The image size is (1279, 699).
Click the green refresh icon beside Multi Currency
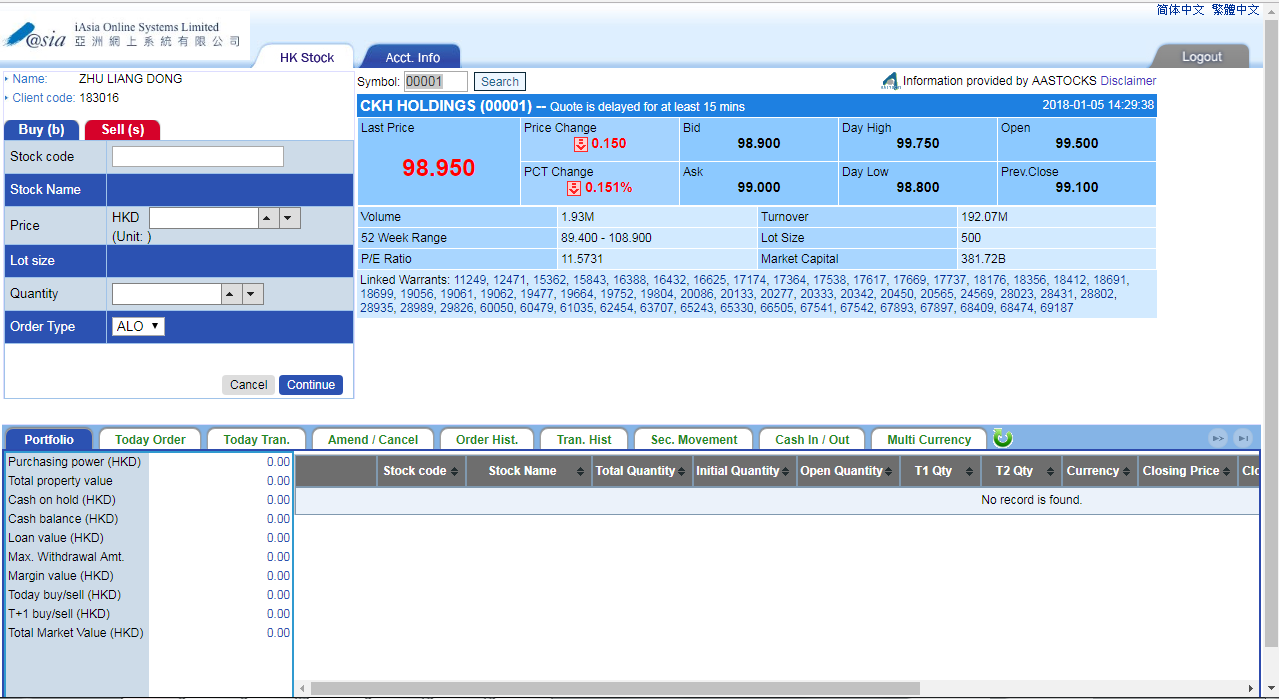pyautogui.click(x=1003, y=438)
